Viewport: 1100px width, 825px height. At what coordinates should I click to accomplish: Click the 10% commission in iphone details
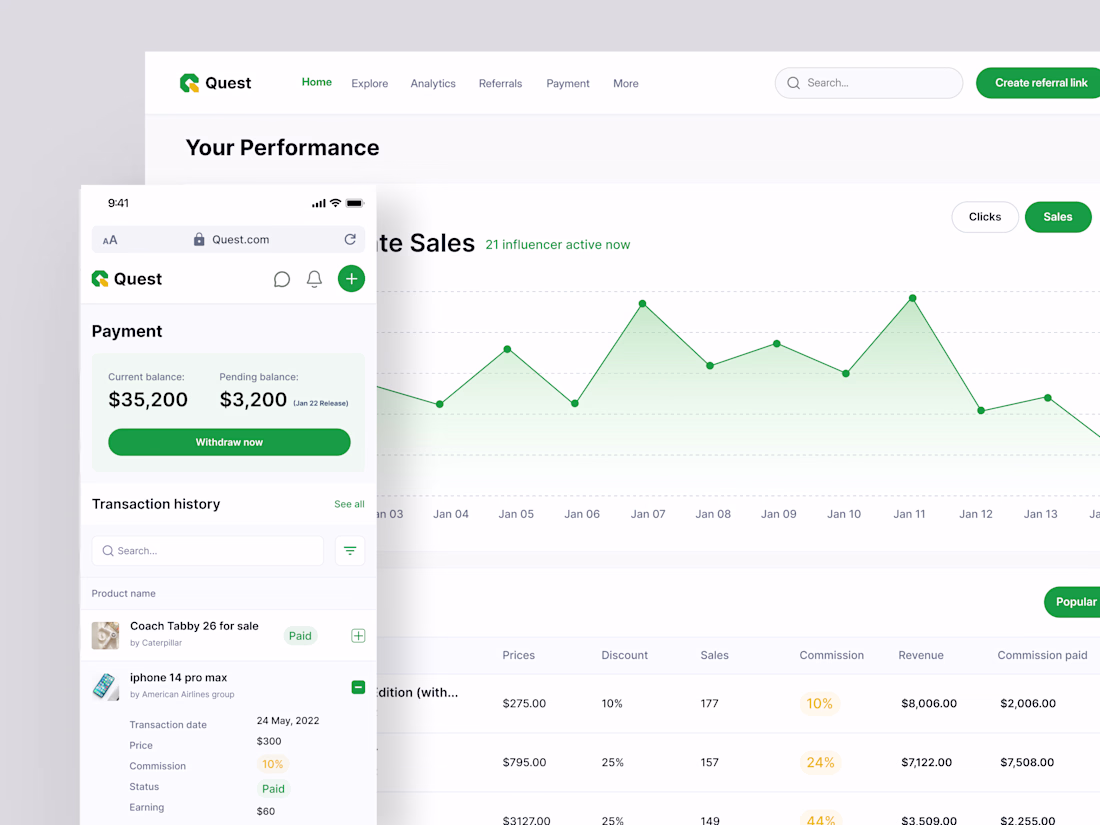coord(272,764)
